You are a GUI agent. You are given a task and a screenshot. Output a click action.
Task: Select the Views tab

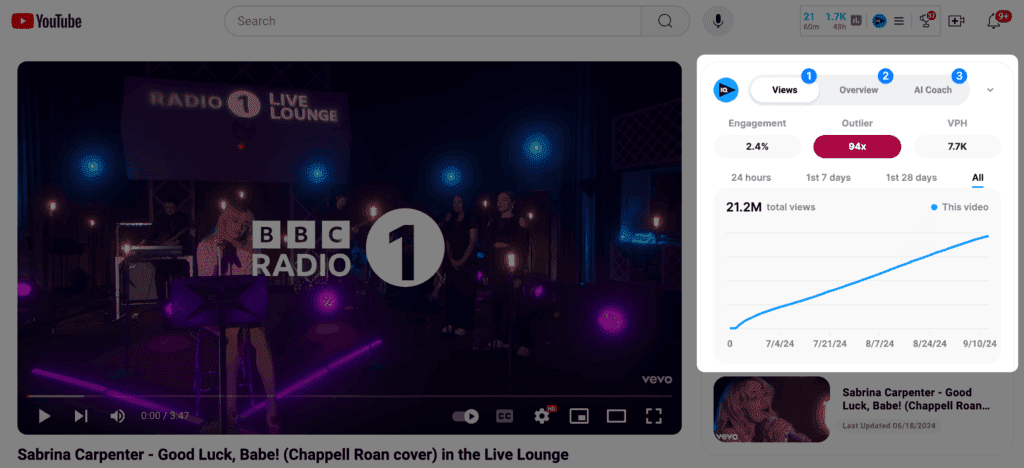click(x=784, y=90)
